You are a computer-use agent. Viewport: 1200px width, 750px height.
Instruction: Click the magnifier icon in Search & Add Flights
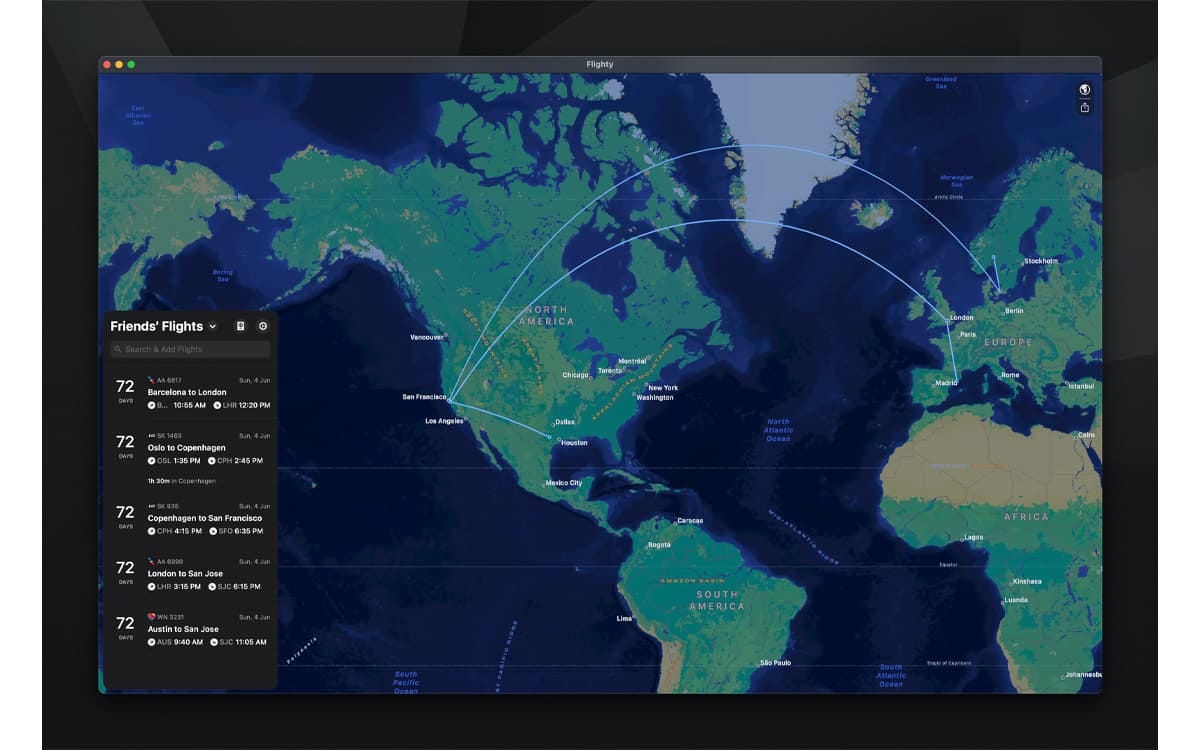point(119,350)
